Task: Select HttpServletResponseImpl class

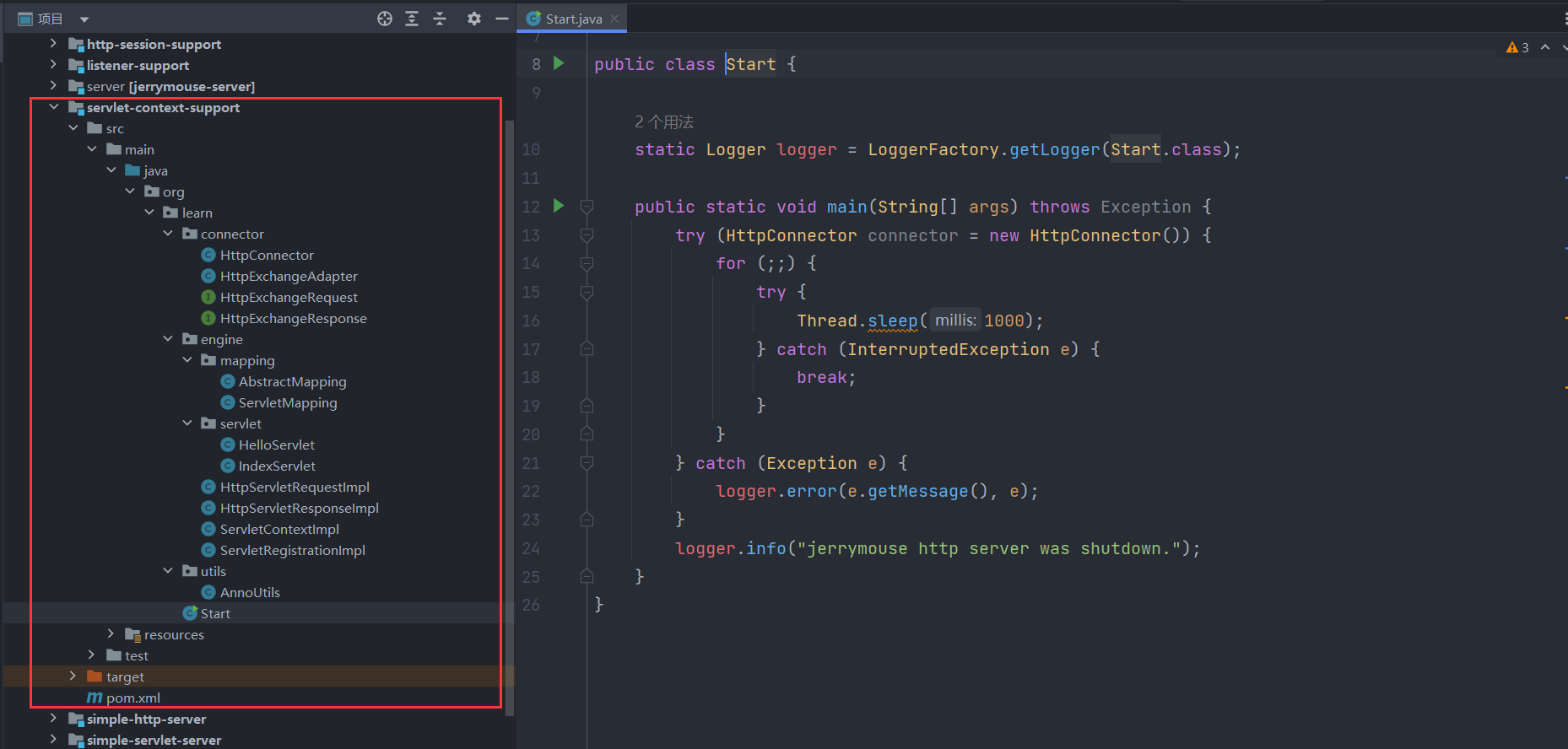Action: [299, 508]
